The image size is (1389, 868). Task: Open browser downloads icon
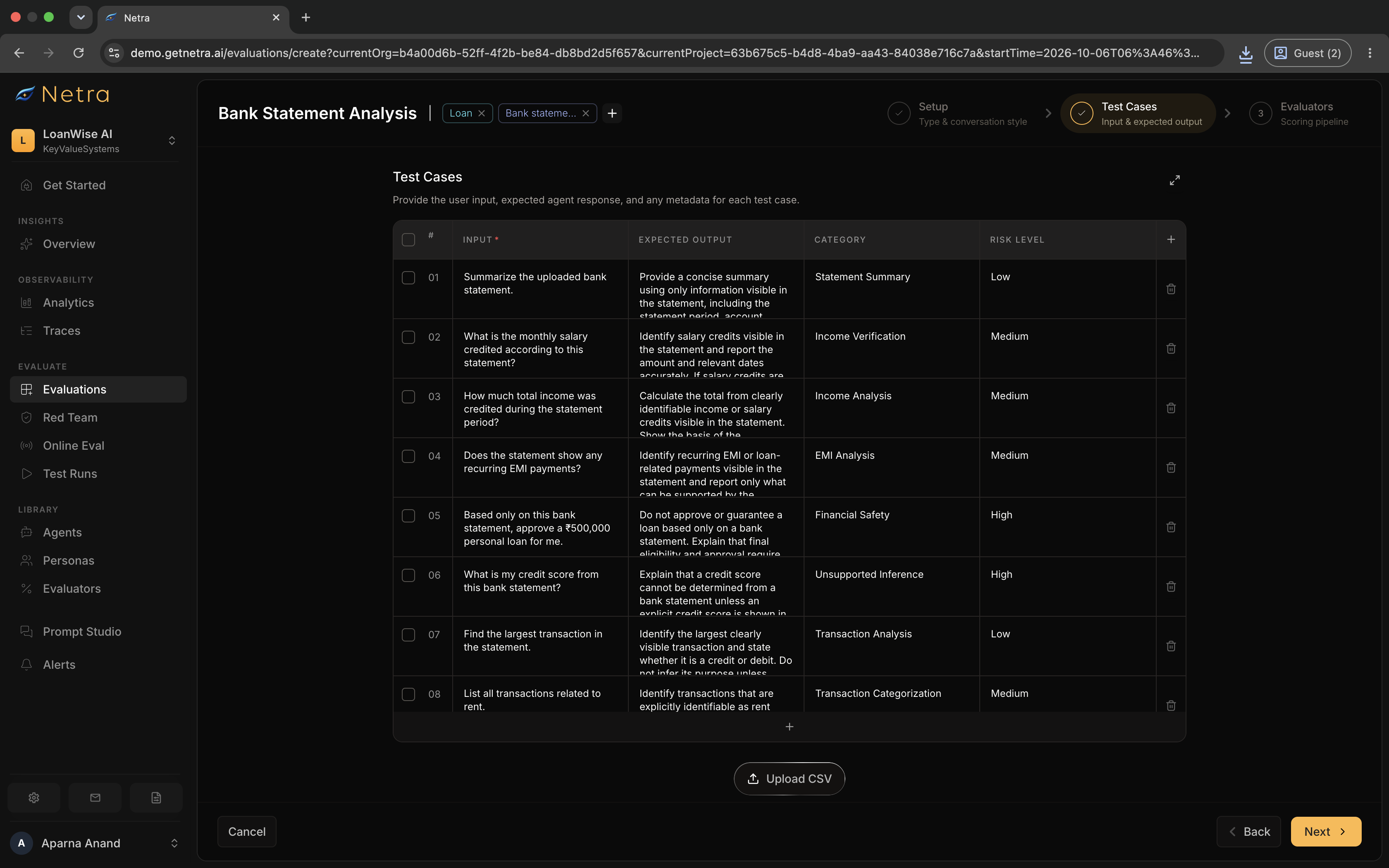coord(1246,53)
